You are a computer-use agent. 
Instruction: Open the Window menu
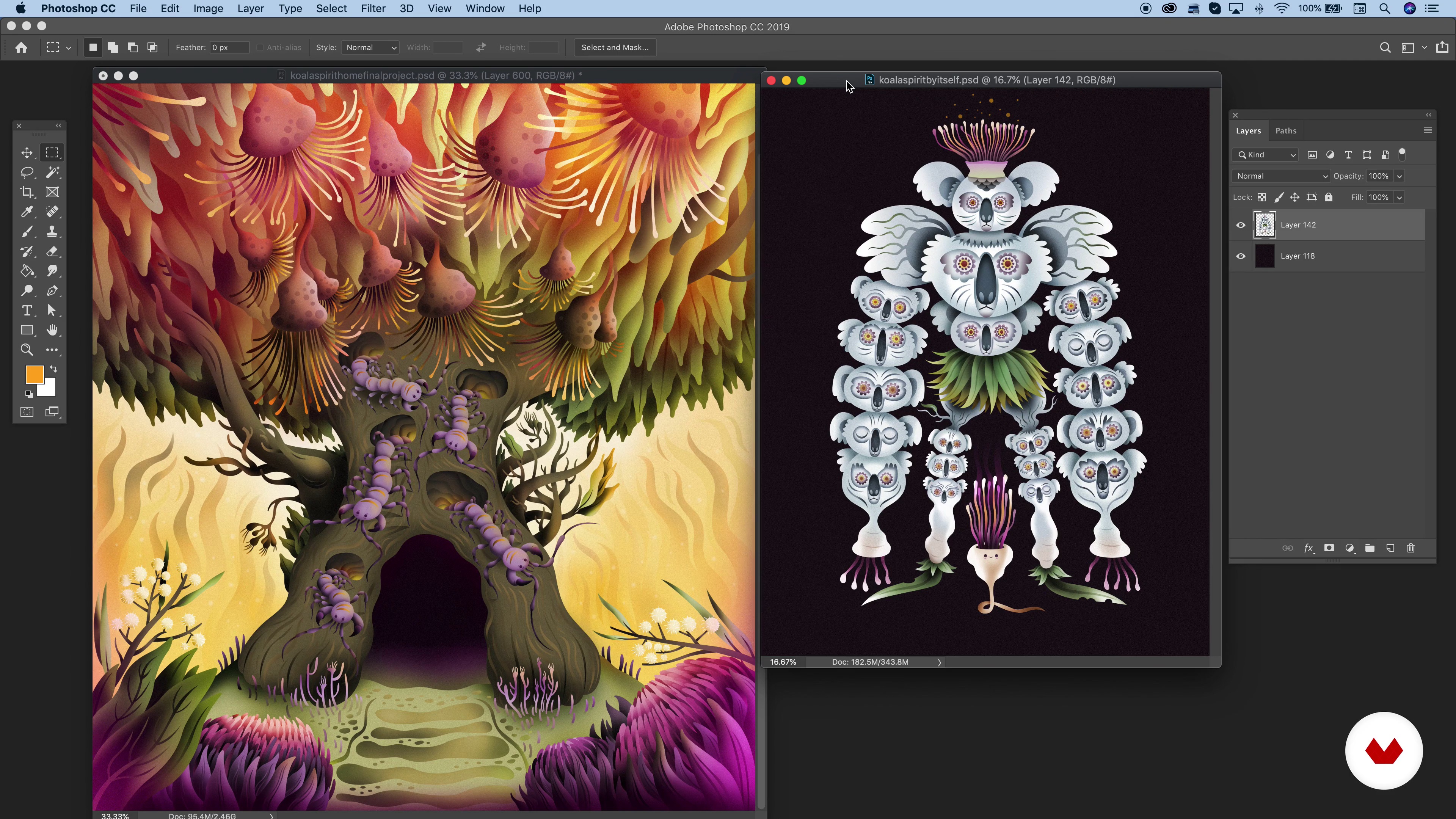click(485, 8)
